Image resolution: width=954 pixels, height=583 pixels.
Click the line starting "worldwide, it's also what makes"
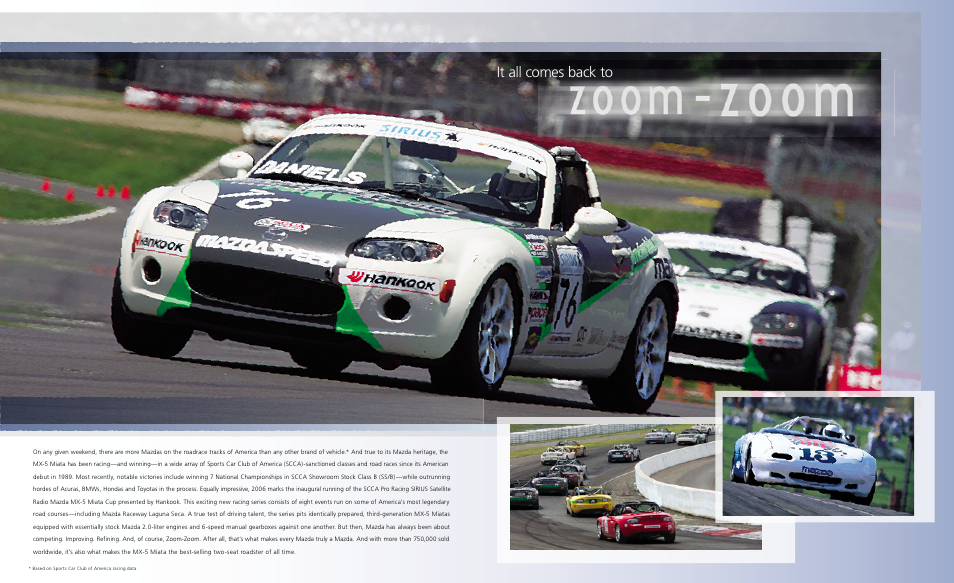(x=164, y=552)
